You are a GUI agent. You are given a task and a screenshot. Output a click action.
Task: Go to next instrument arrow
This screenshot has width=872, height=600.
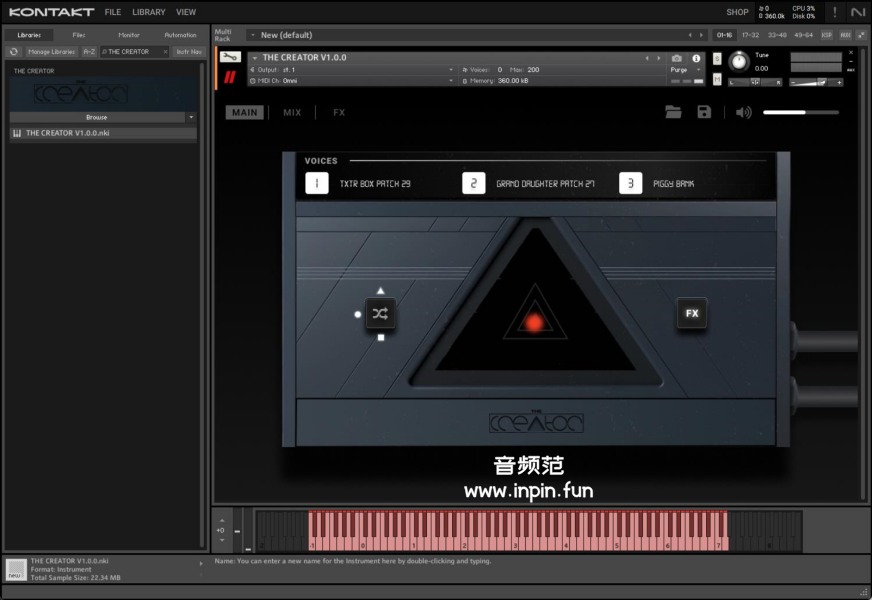pyautogui.click(x=659, y=58)
